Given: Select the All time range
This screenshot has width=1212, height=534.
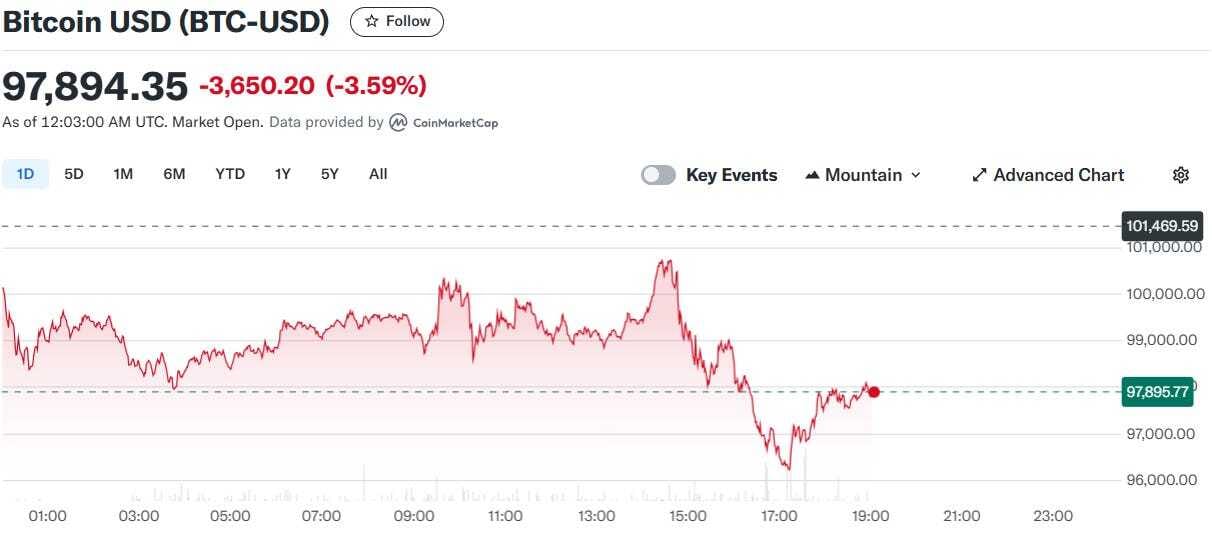Looking at the screenshot, I should [378, 174].
